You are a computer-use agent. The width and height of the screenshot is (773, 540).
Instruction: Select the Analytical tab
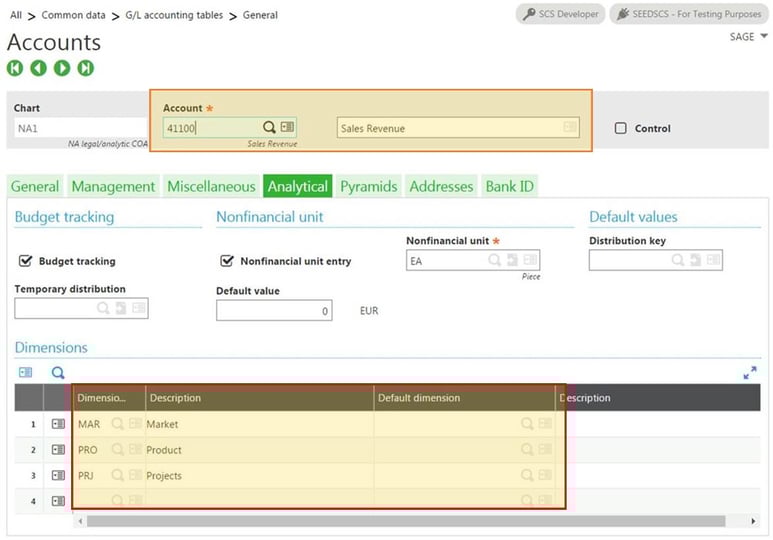(298, 186)
